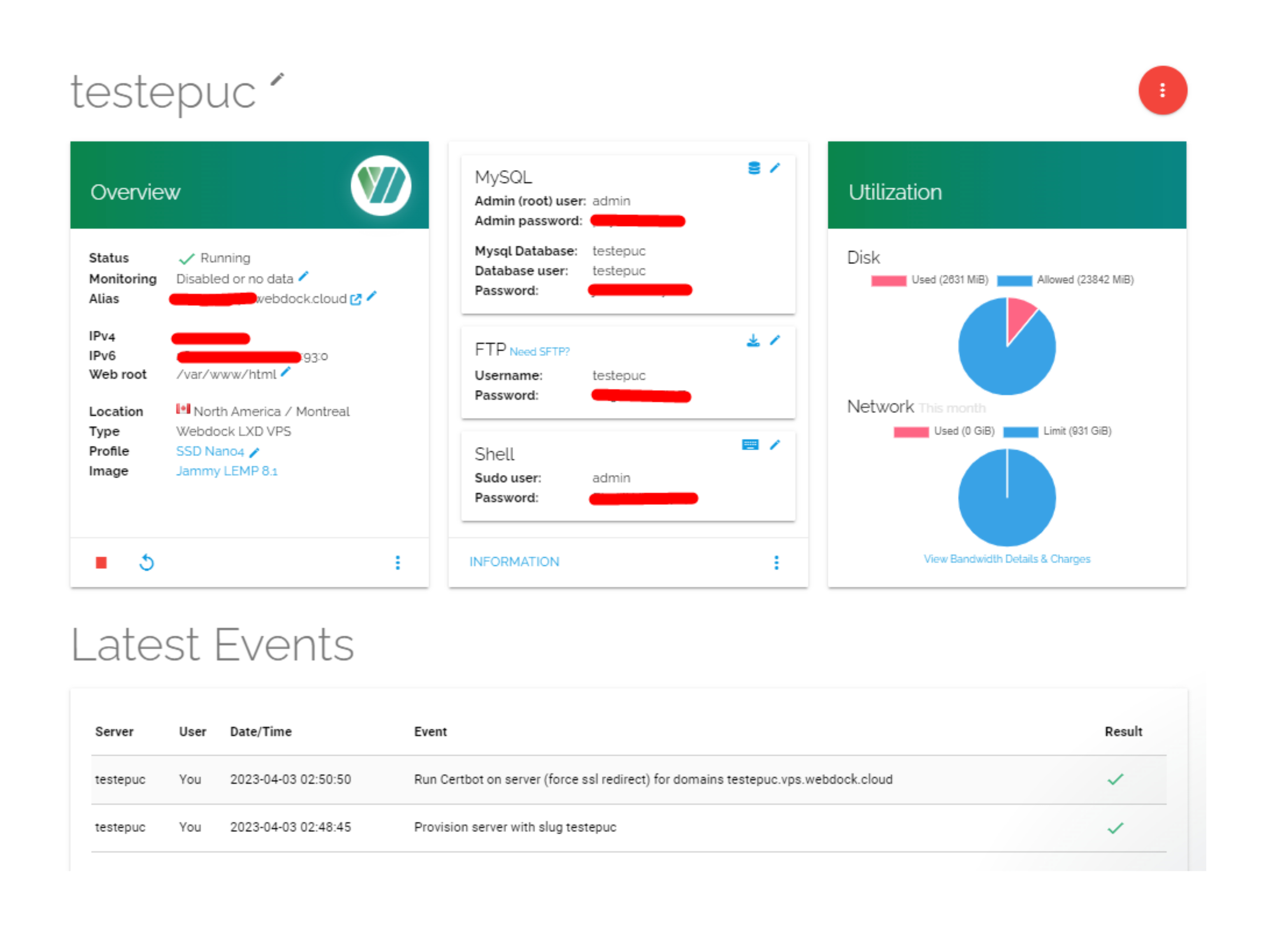This screenshot has height=952, width=1280.
Task: Click the 2023-04-03 02:48:45 date cell
Action: pos(290,827)
